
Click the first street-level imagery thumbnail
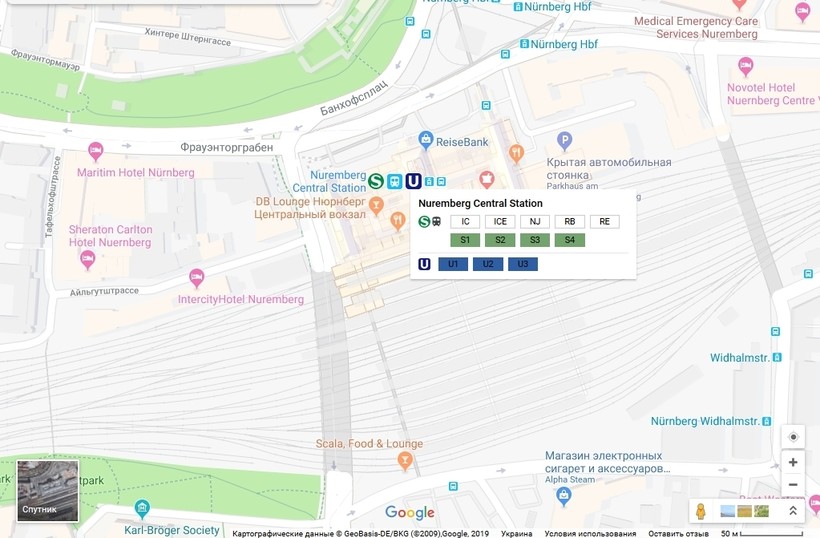[x=727, y=511]
